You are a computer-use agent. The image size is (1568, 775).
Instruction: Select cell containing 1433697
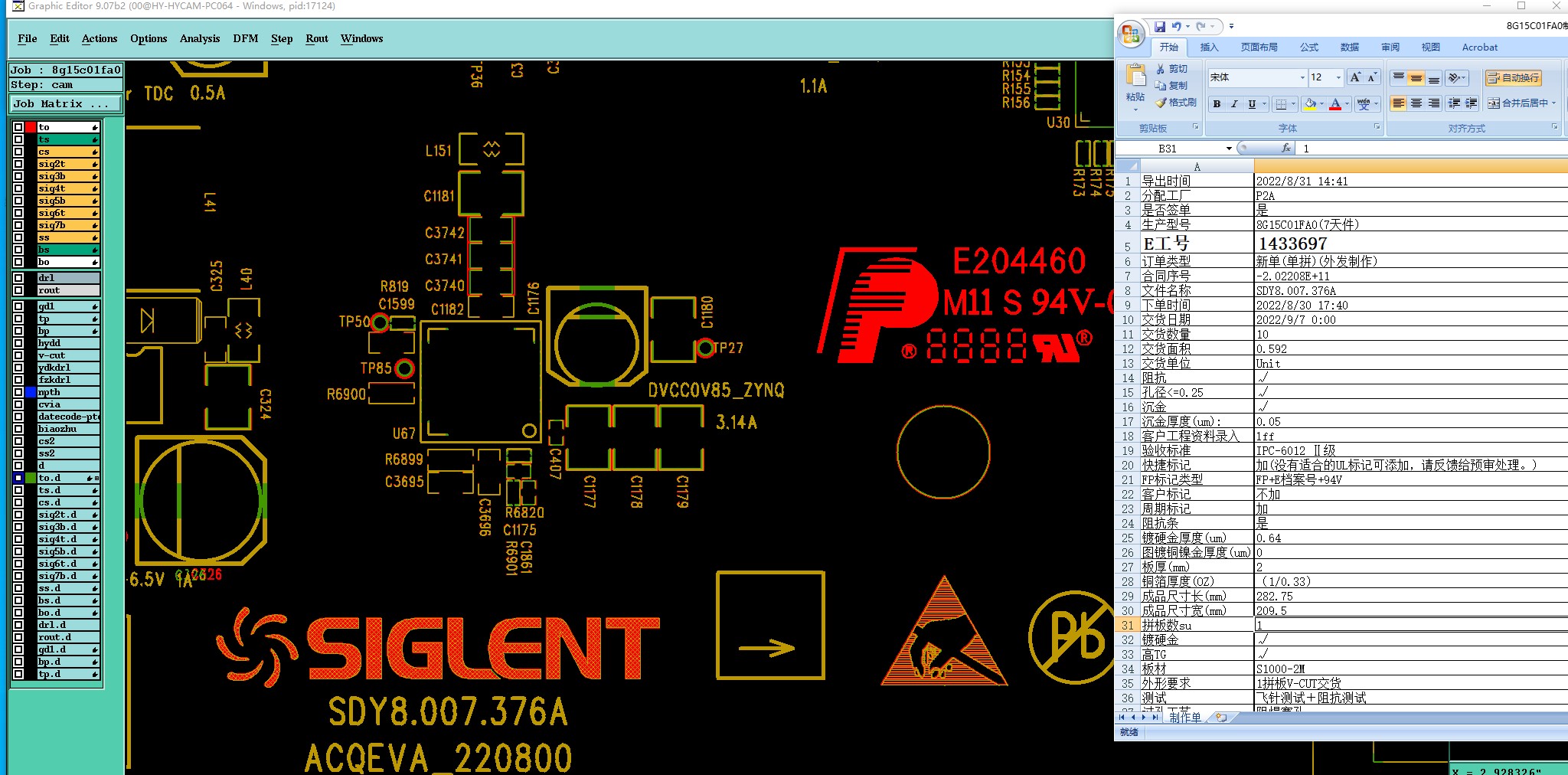tap(1410, 244)
